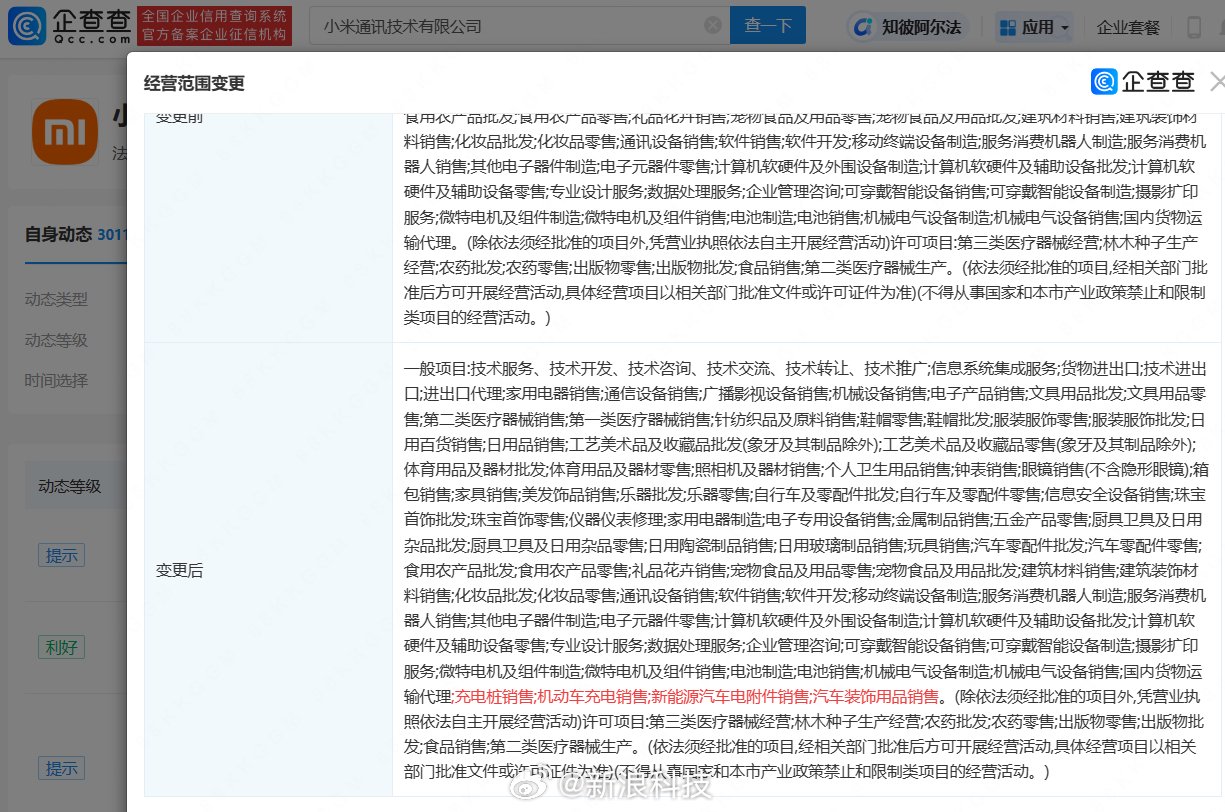Click the orange Xiaomi company logo
This screenshot has height=812, width=1225.
click(65, 132)
